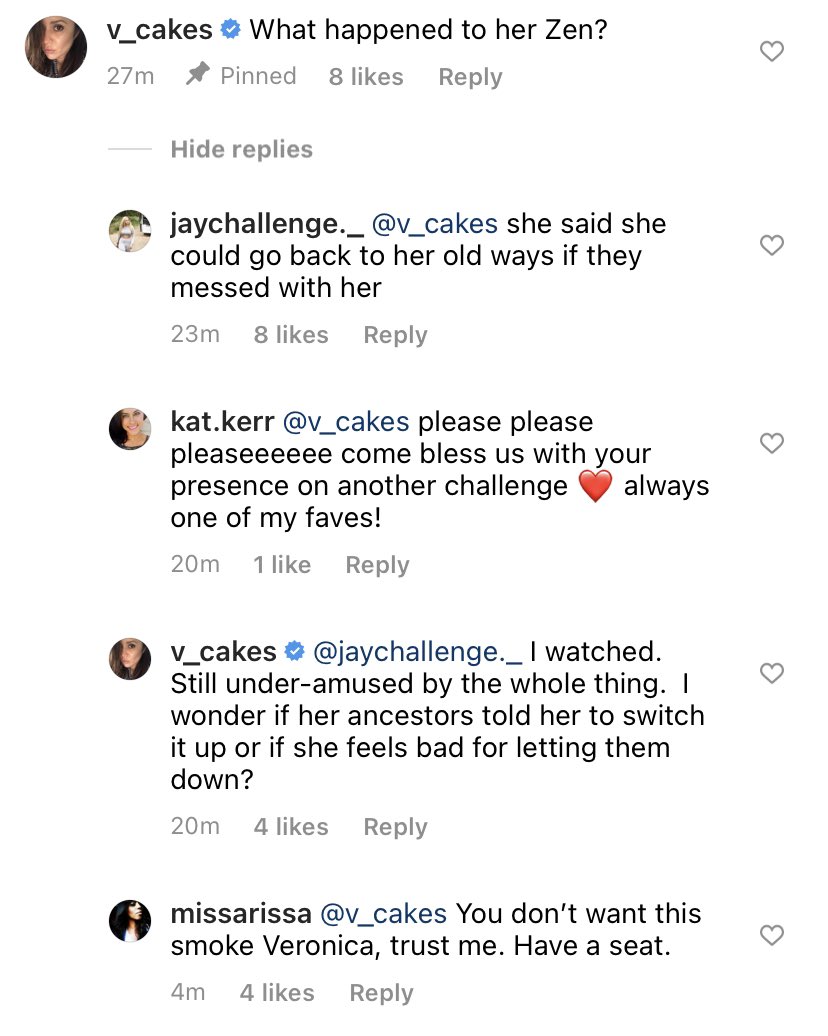Like v_cakes' reply about ancestors

(771, 673)
